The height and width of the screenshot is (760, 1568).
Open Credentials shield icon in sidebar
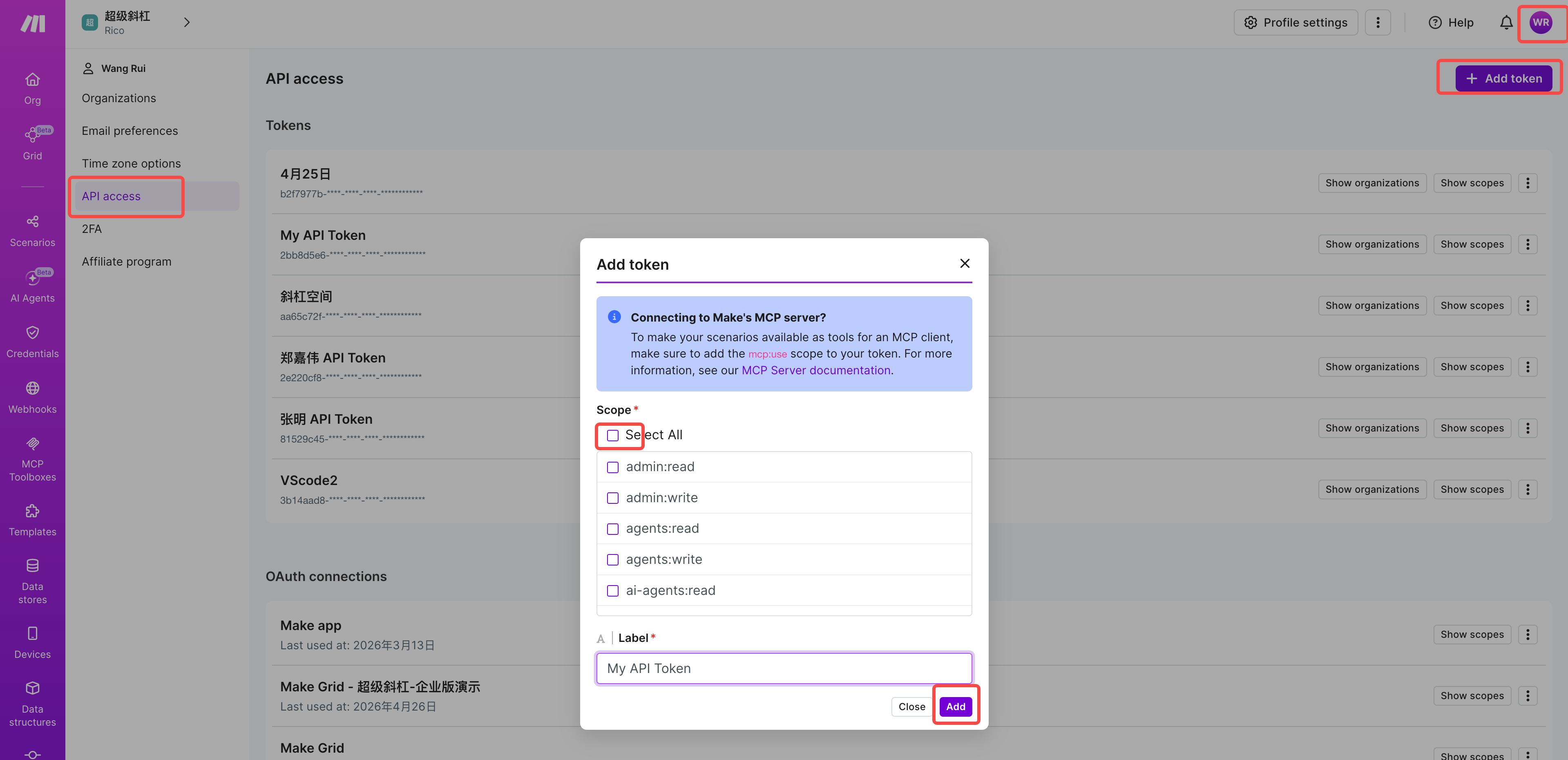32,333
